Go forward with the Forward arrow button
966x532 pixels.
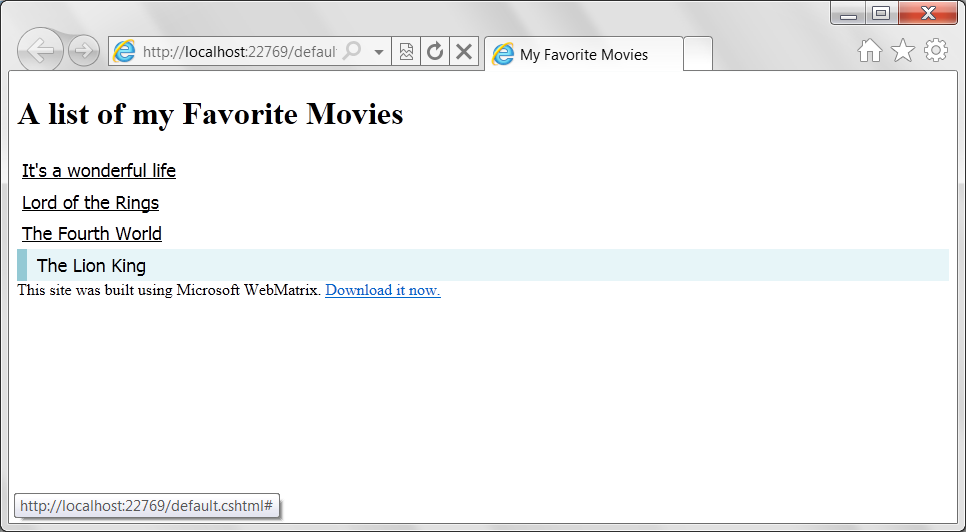tap(84, 51)
